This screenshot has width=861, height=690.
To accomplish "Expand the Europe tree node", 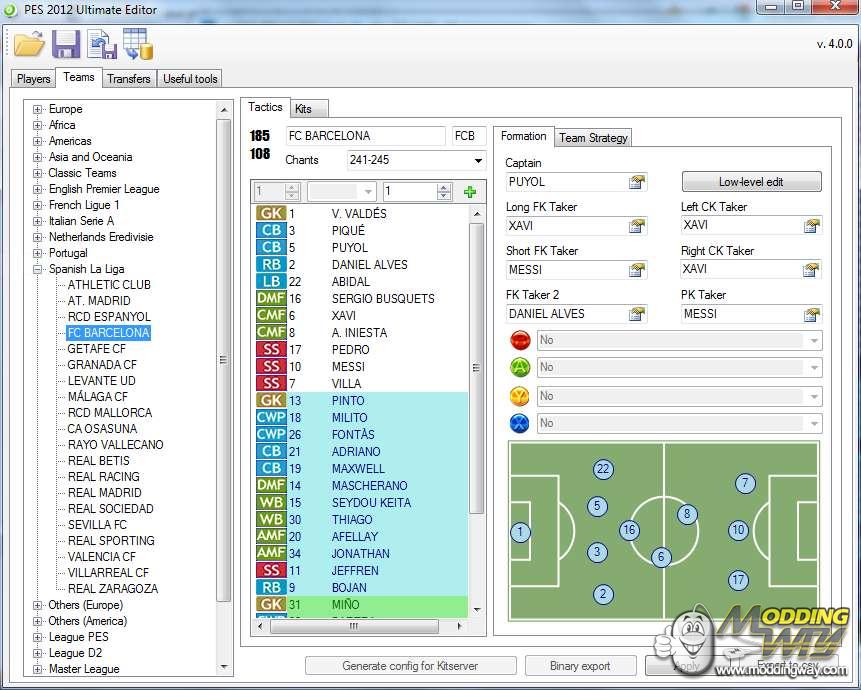I will point(38,109).
